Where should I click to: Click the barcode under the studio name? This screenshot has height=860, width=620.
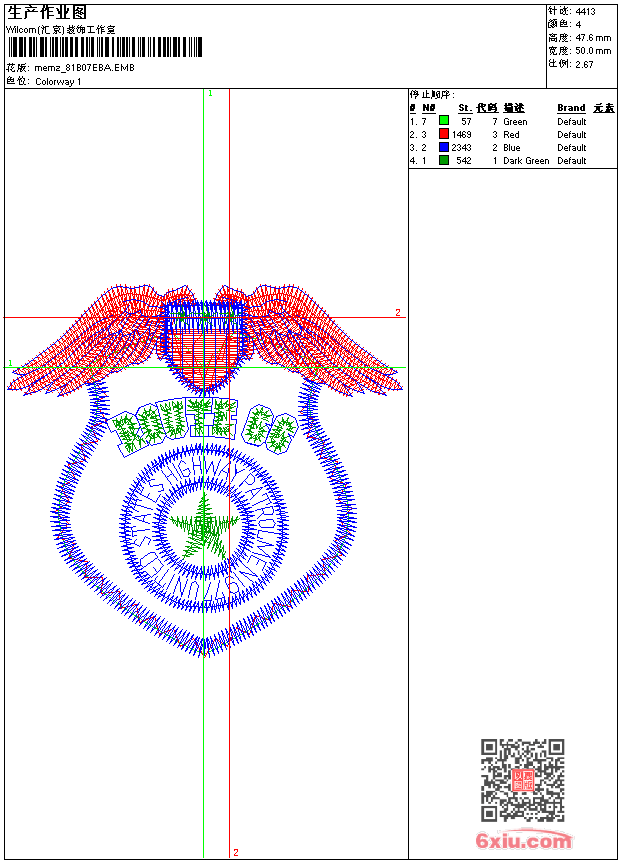[105, 47]
